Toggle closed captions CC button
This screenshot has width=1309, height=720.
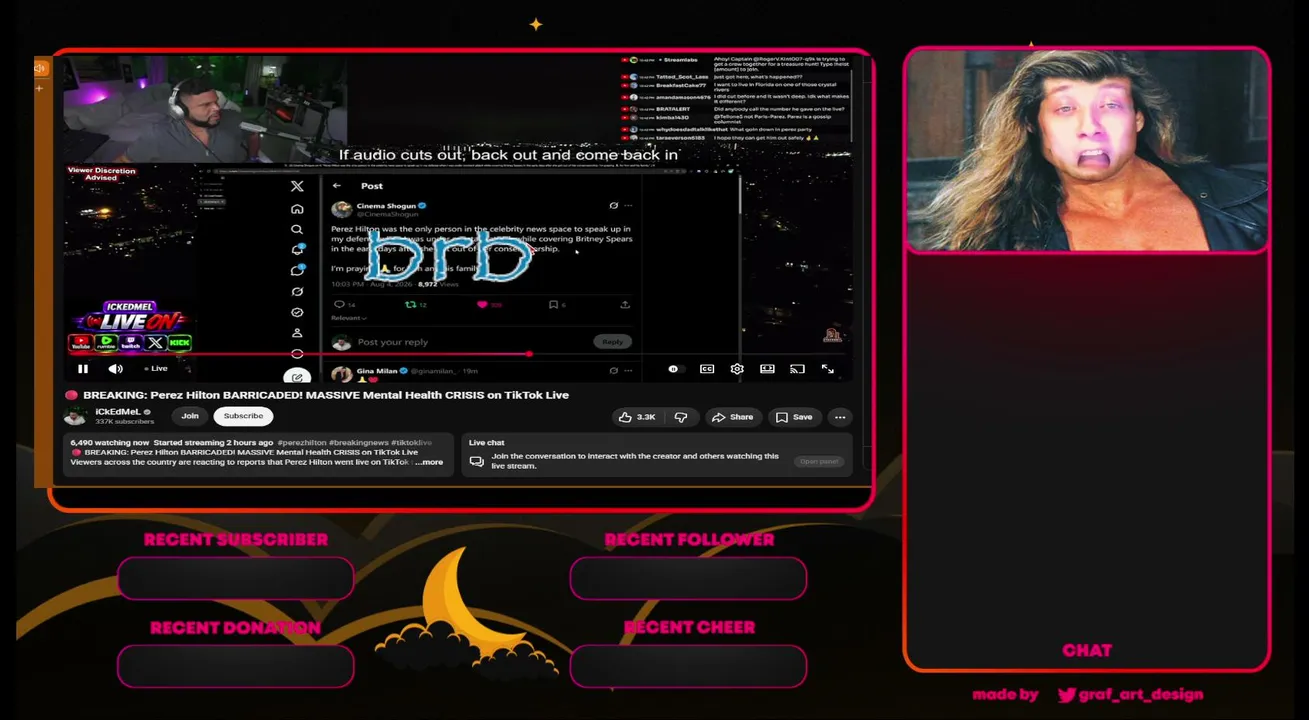pyautogui.click(x=707, y=369)
